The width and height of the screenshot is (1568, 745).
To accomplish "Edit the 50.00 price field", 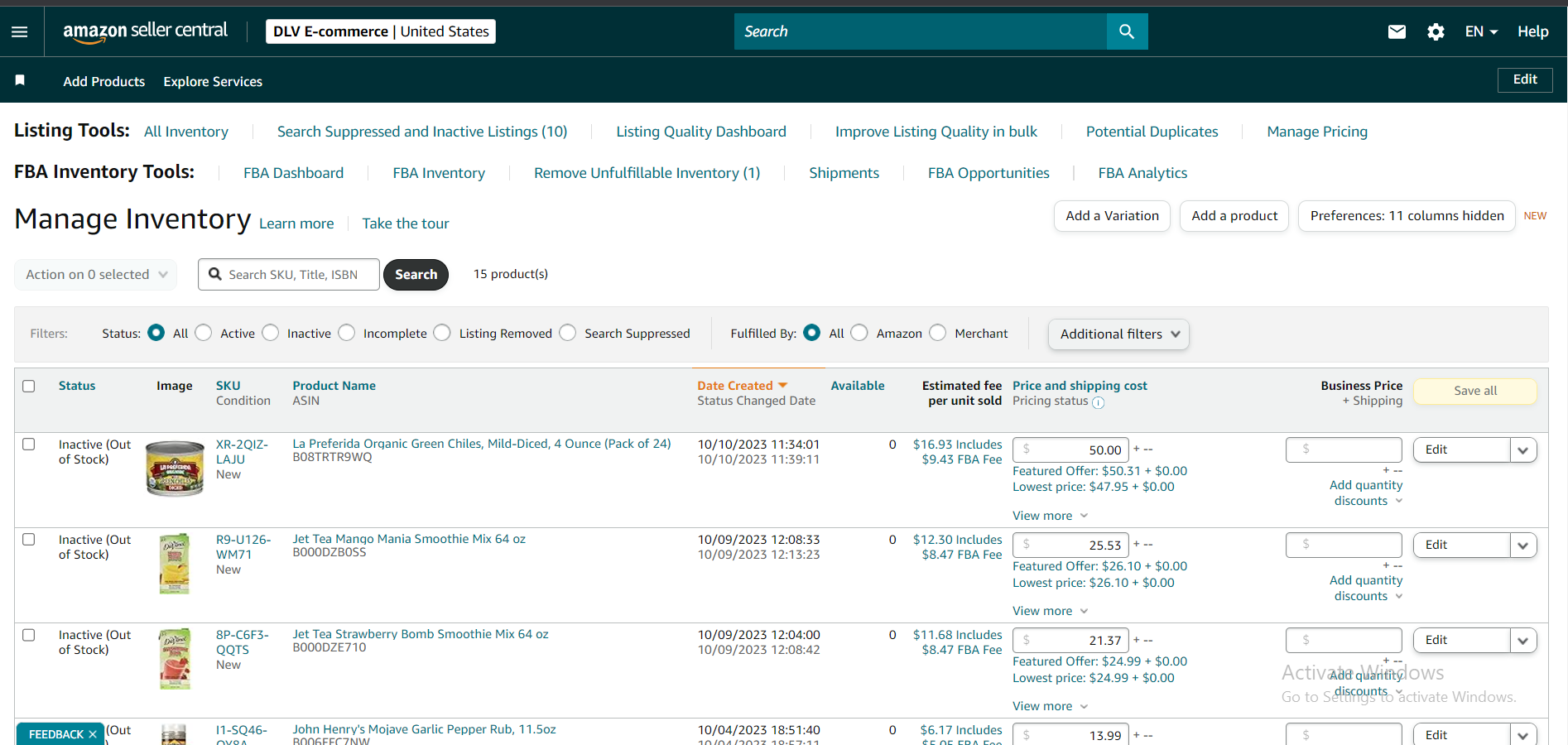I will [x=1070, y=450].
